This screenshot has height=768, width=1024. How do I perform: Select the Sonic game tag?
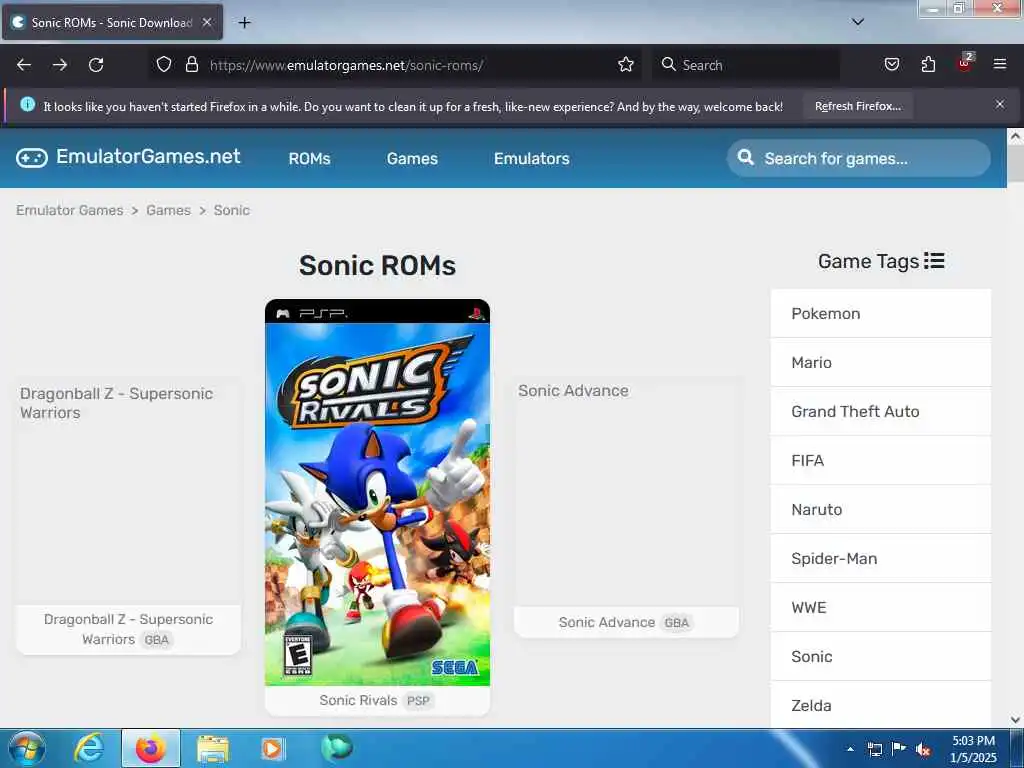880,656
